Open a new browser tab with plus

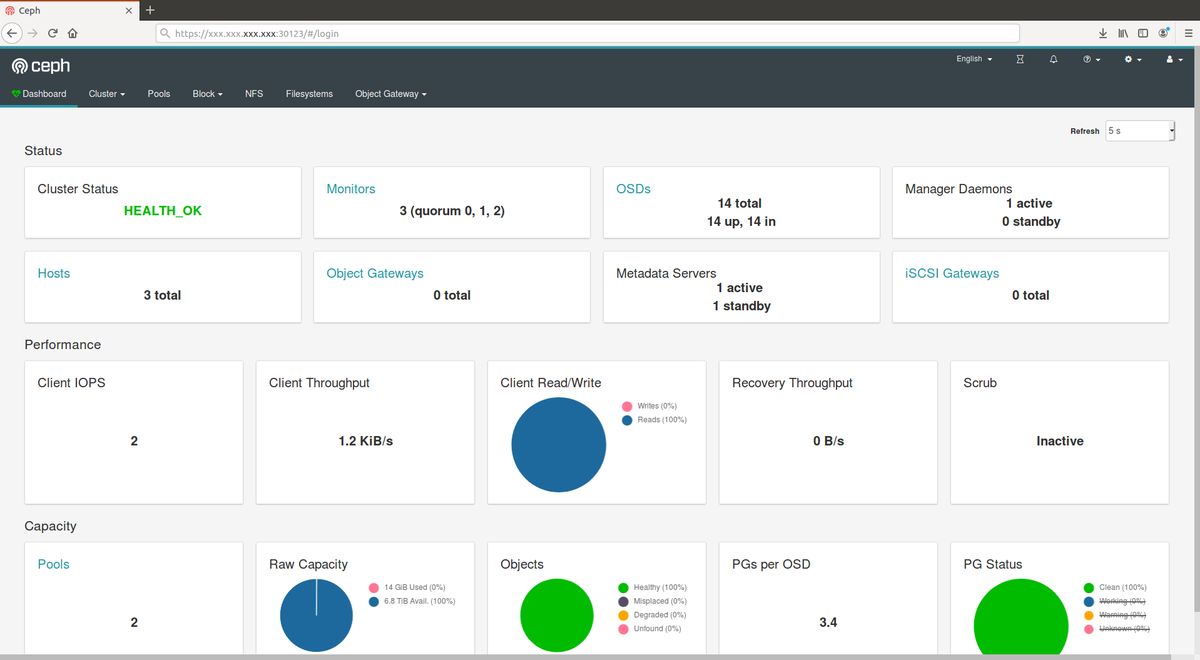[150, 10]
